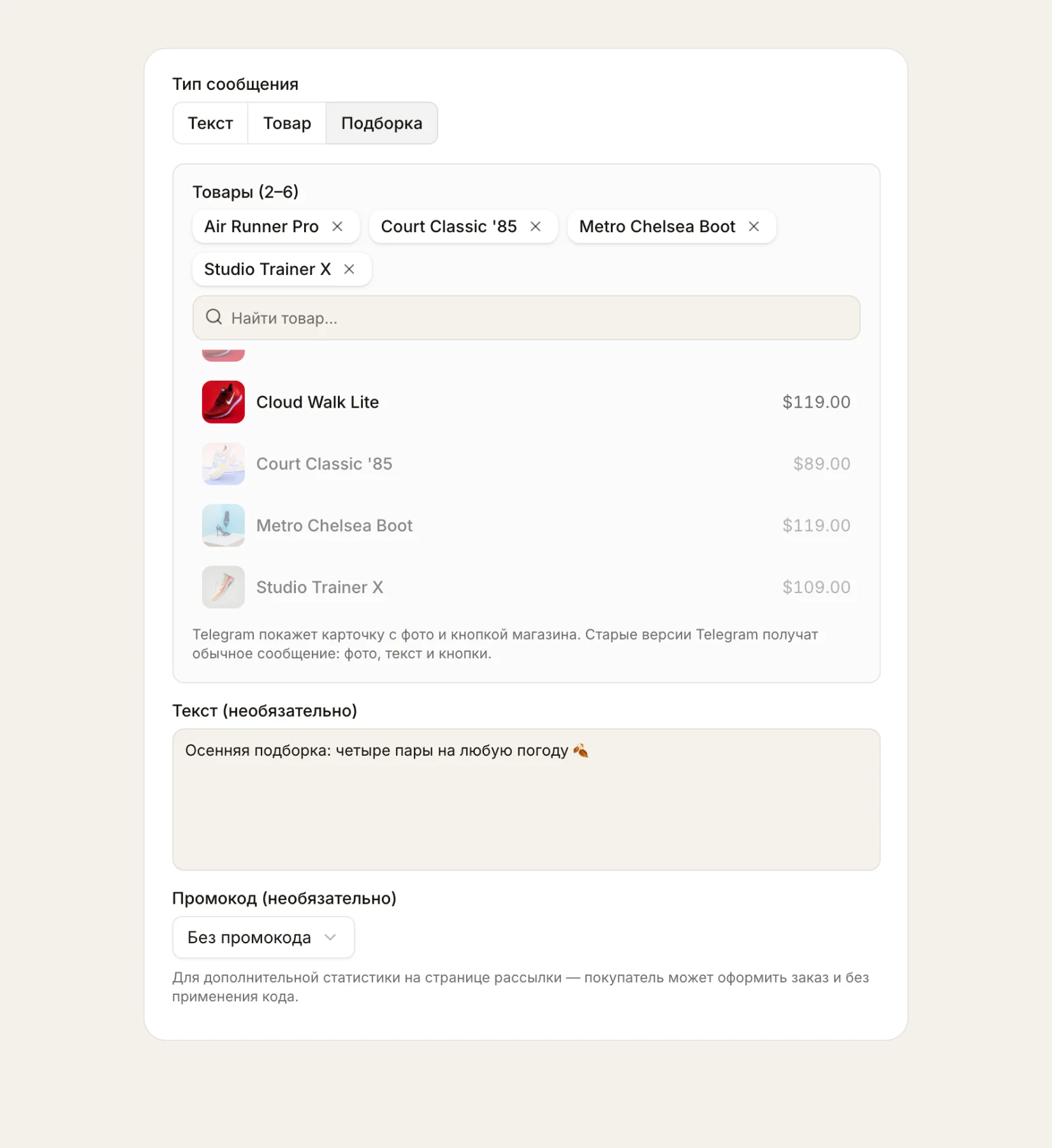This screenshot has width=1052, height=1148.
Task: Switch to the Текст message type
Action: click(x=210, y=123)
